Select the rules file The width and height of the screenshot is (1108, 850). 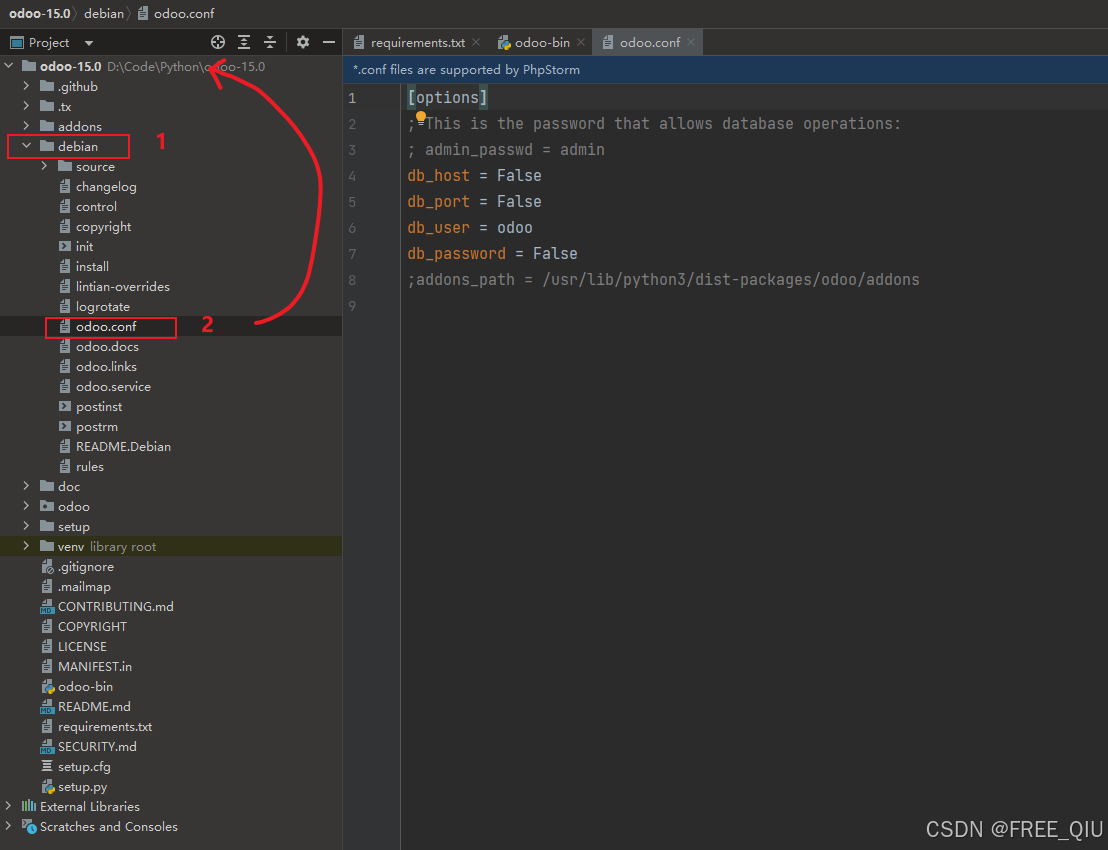point(90,466)
